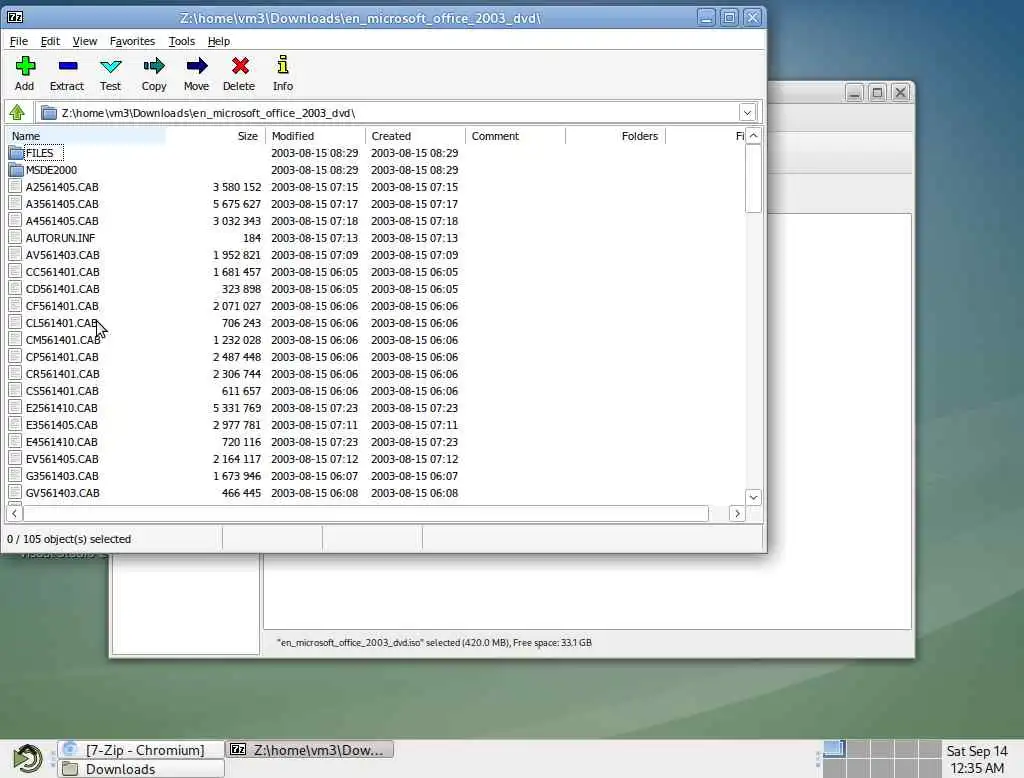Screen dimensions: 1024x778
Task: Open the Help menu
Action: 219,41
